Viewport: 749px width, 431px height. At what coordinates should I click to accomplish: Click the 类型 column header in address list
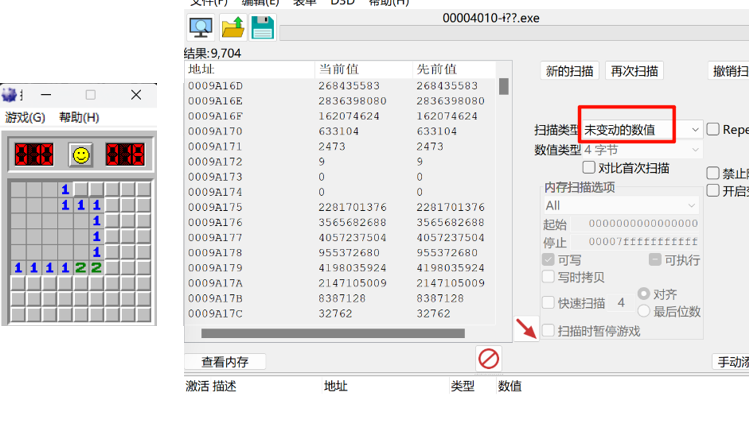coord(463,386)
